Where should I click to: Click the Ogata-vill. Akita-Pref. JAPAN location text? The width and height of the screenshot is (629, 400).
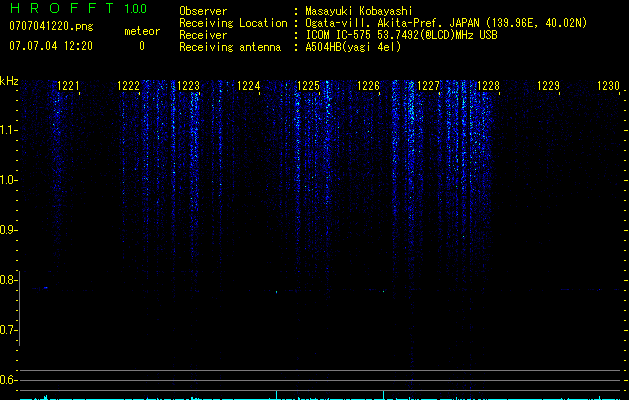pyautogui.click(x=446, y=23)
